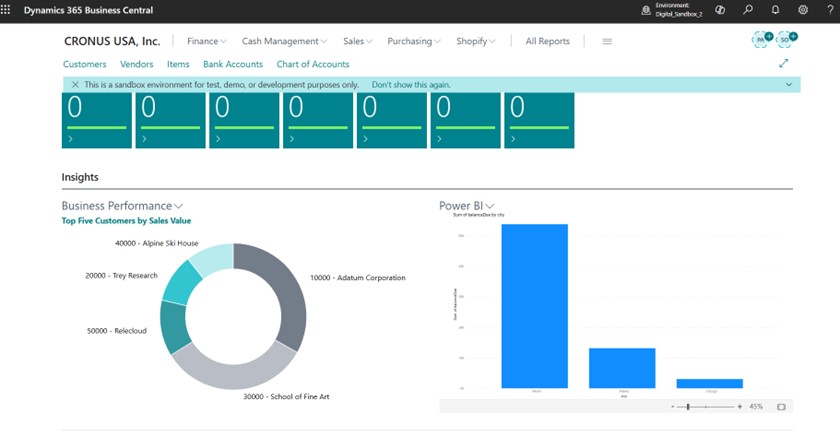Open the Vendors link
Viewport: 840px width, 437px height.
(x=137, y=64)
